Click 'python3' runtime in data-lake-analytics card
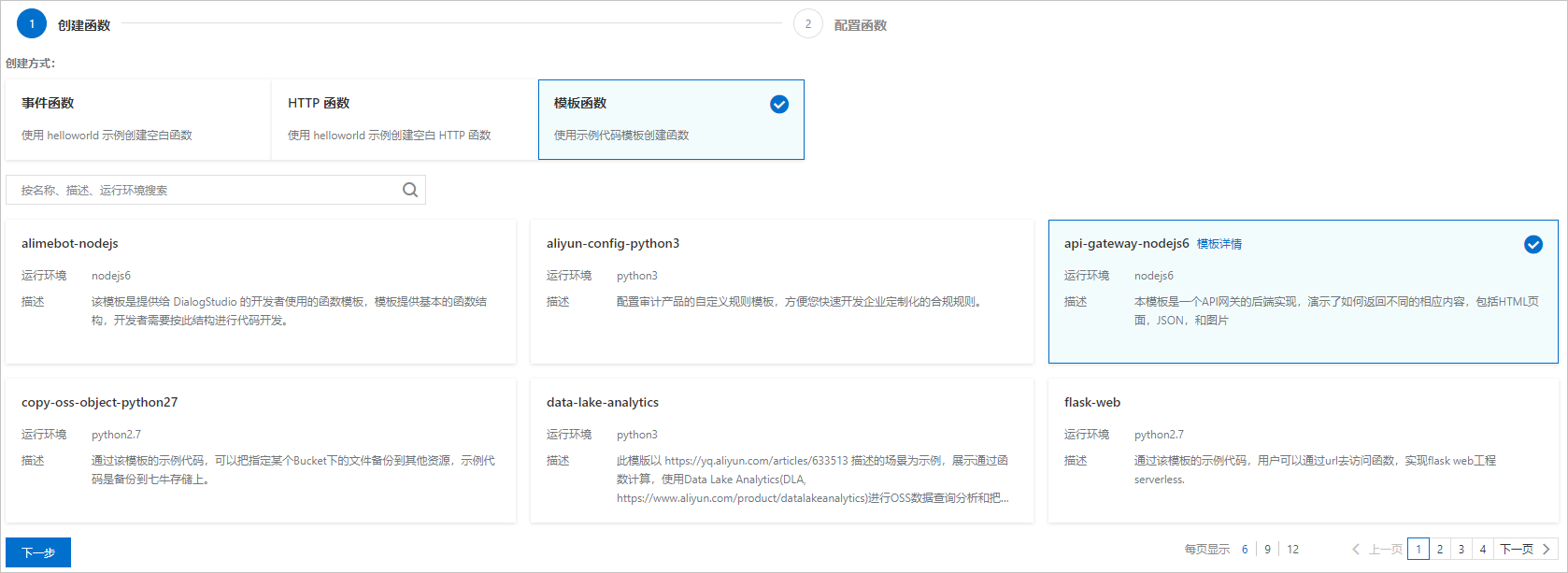This screenshot has width=1568, height=573. pyautogui.click(x=637, y=435)
